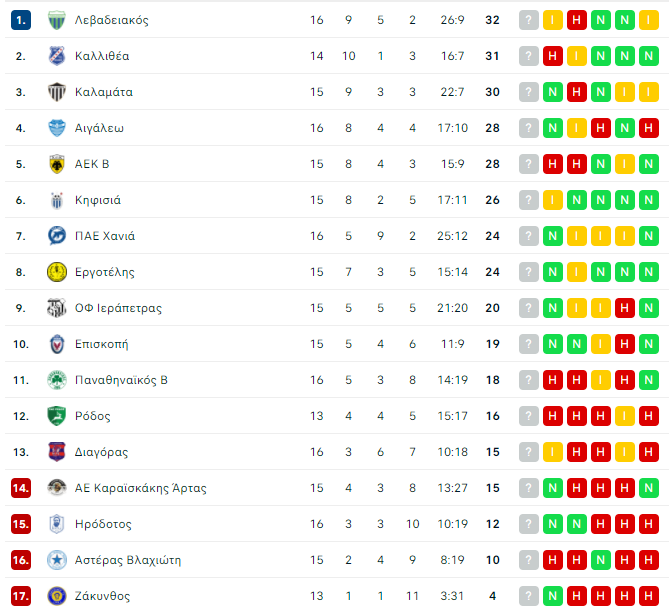Click the Λεβαδειακός team crest icon
Viewport: 672px width, 611px height.
click(x=57, y=20)
